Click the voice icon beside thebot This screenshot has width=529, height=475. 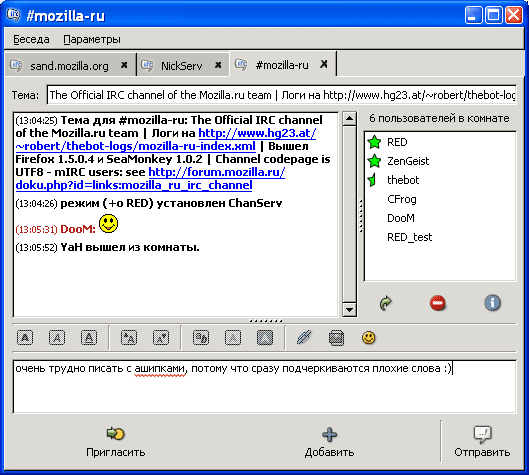372,180
